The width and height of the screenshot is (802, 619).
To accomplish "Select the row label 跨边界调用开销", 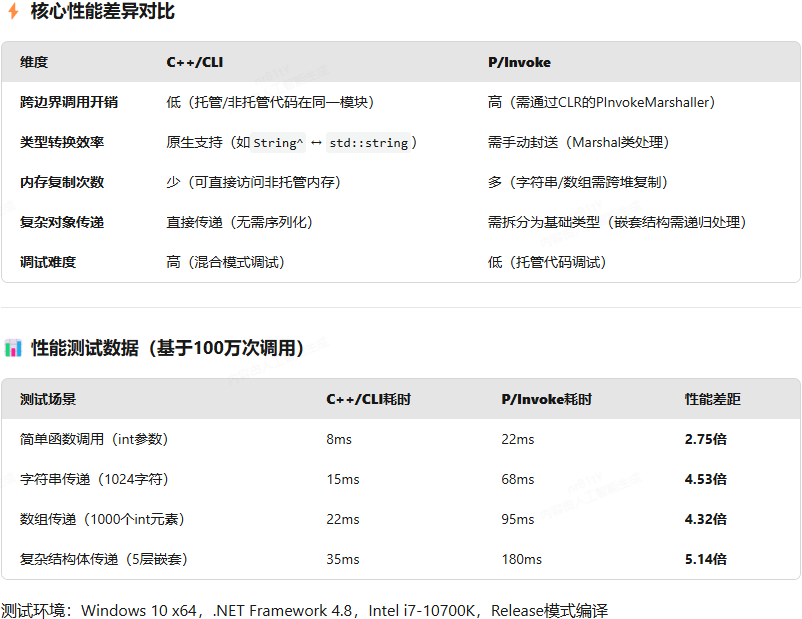I will pyautogui.click(x=69, y=102).
